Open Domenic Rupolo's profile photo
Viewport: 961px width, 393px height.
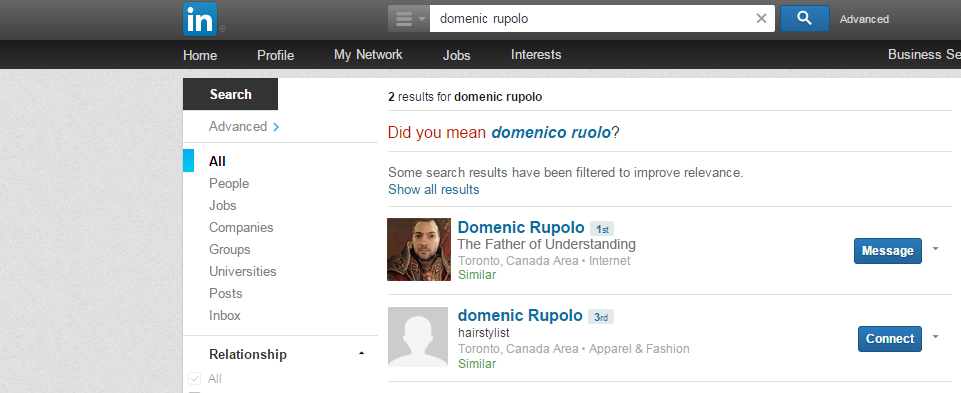(x=419, y=250)
